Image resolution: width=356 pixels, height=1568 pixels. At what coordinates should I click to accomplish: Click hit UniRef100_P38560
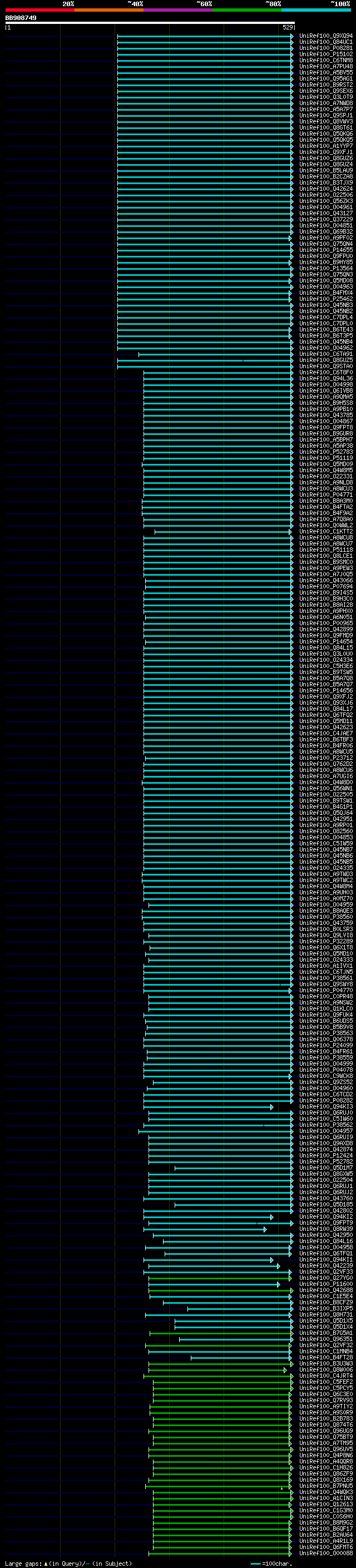pos(326,917)
